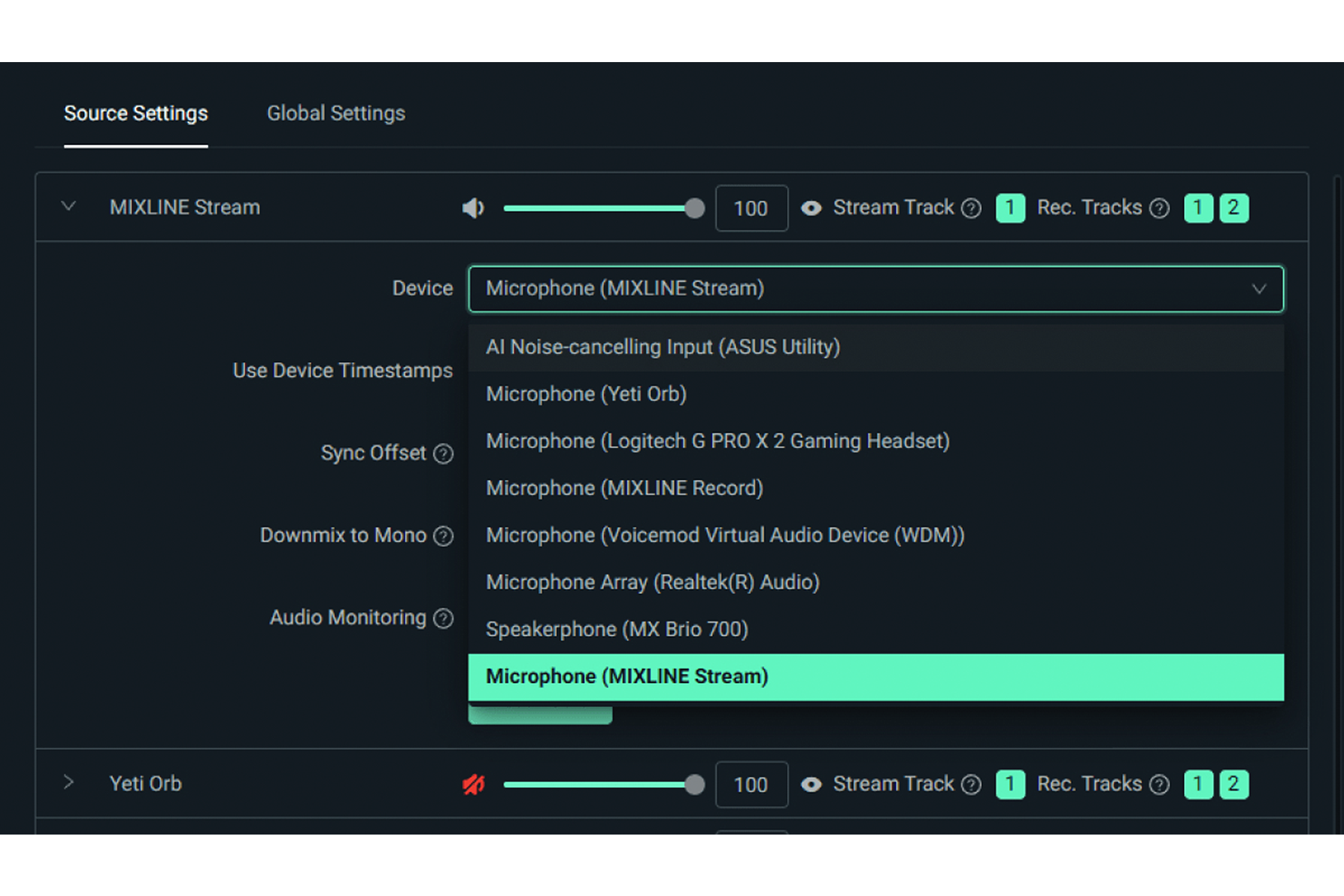Open Stream Track help icon in Yeti Orb row
Viewport: 1344px width, 896px height.
[972, 784]
